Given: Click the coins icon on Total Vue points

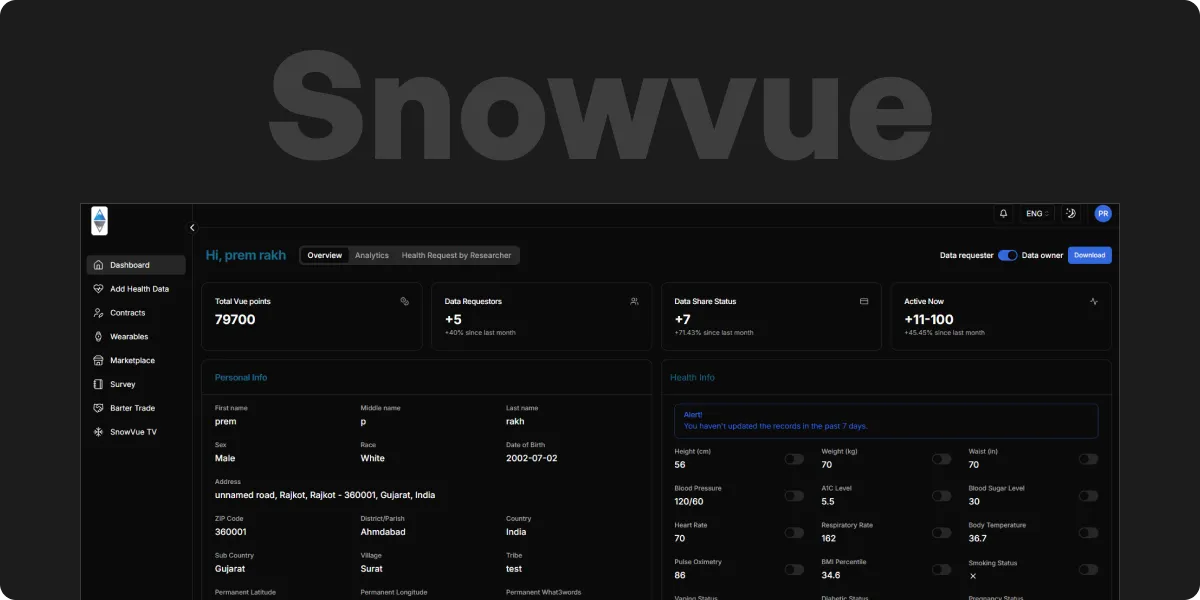Looking at the screenshot, I should pyautogui.click(x=405, y=301).
